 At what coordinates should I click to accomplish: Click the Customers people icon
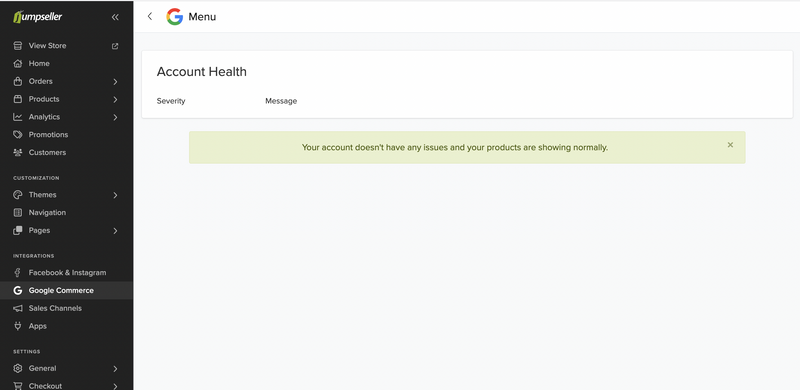(x=18, y=153)
